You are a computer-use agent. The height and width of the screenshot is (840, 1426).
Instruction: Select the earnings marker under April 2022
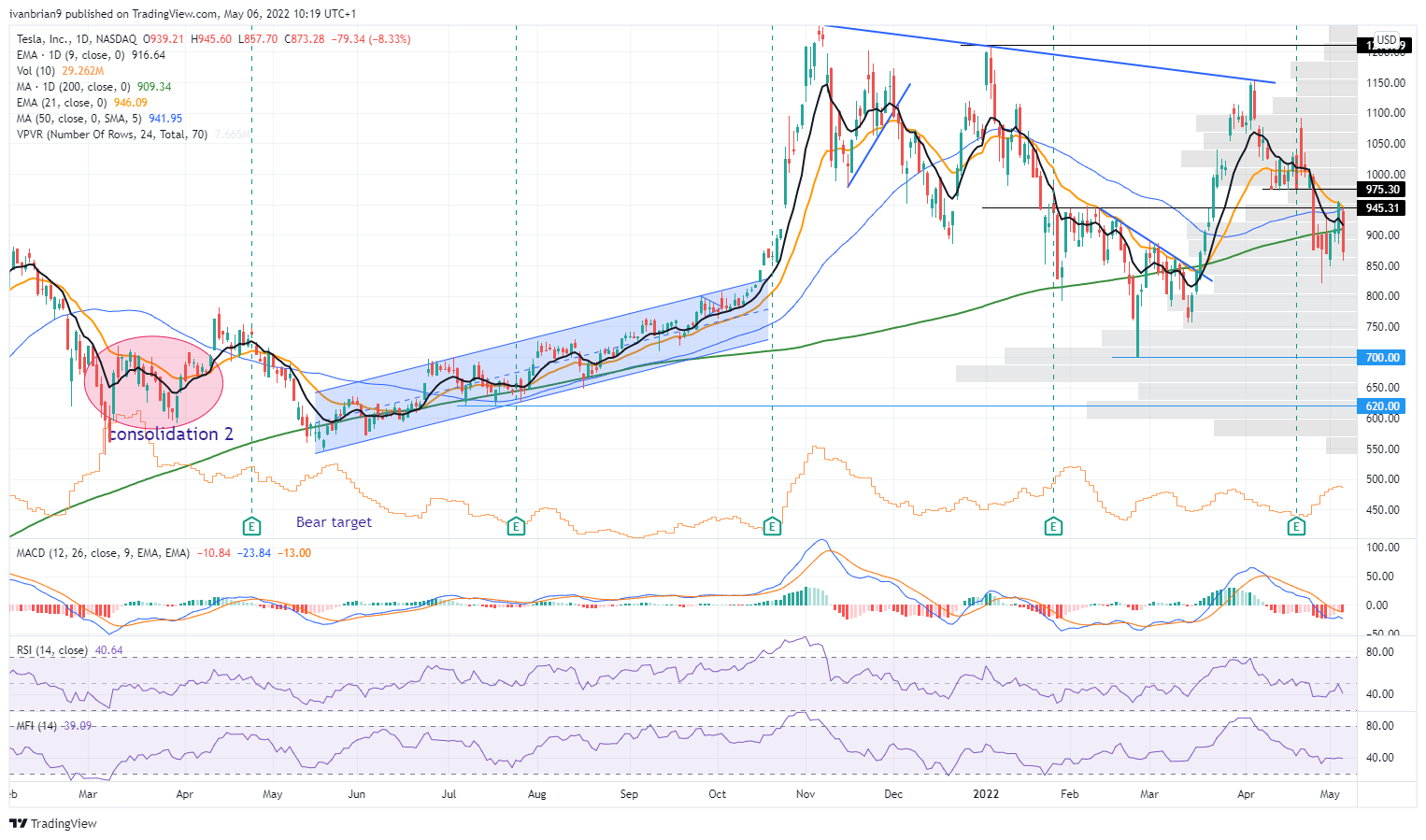coord(1295,526)
